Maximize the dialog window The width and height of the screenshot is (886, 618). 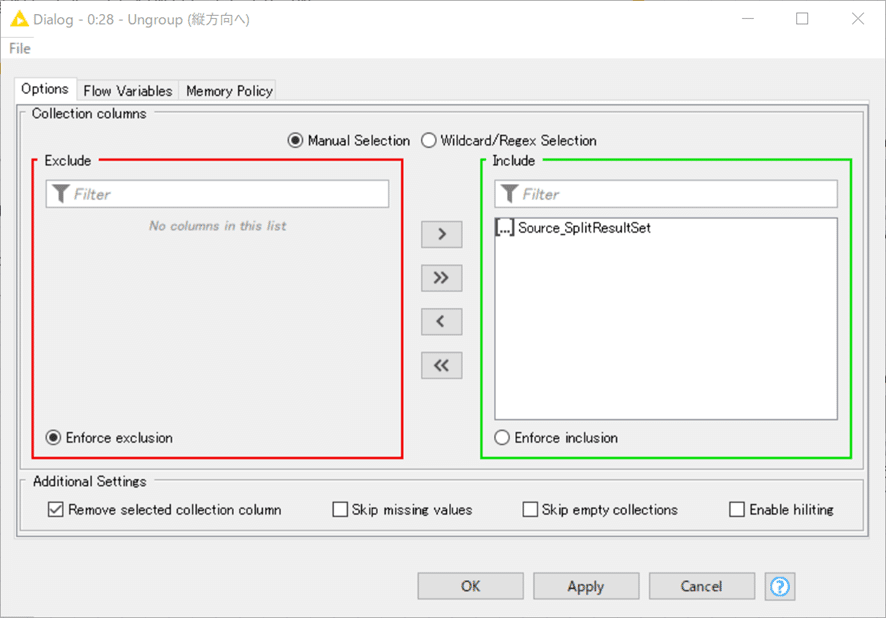click(x=802, y=19)
